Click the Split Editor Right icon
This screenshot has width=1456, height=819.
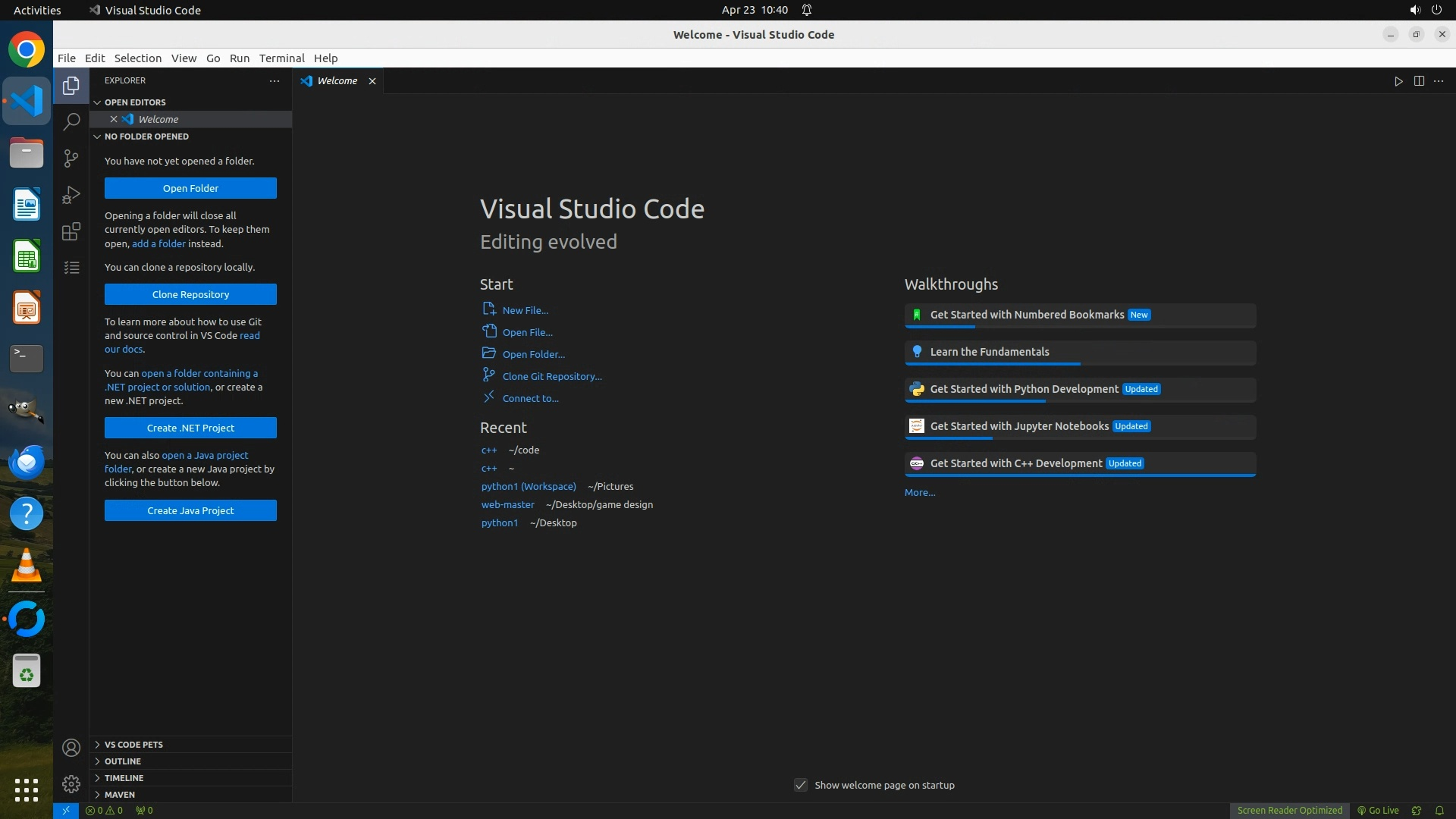(x=1419, y=81)
